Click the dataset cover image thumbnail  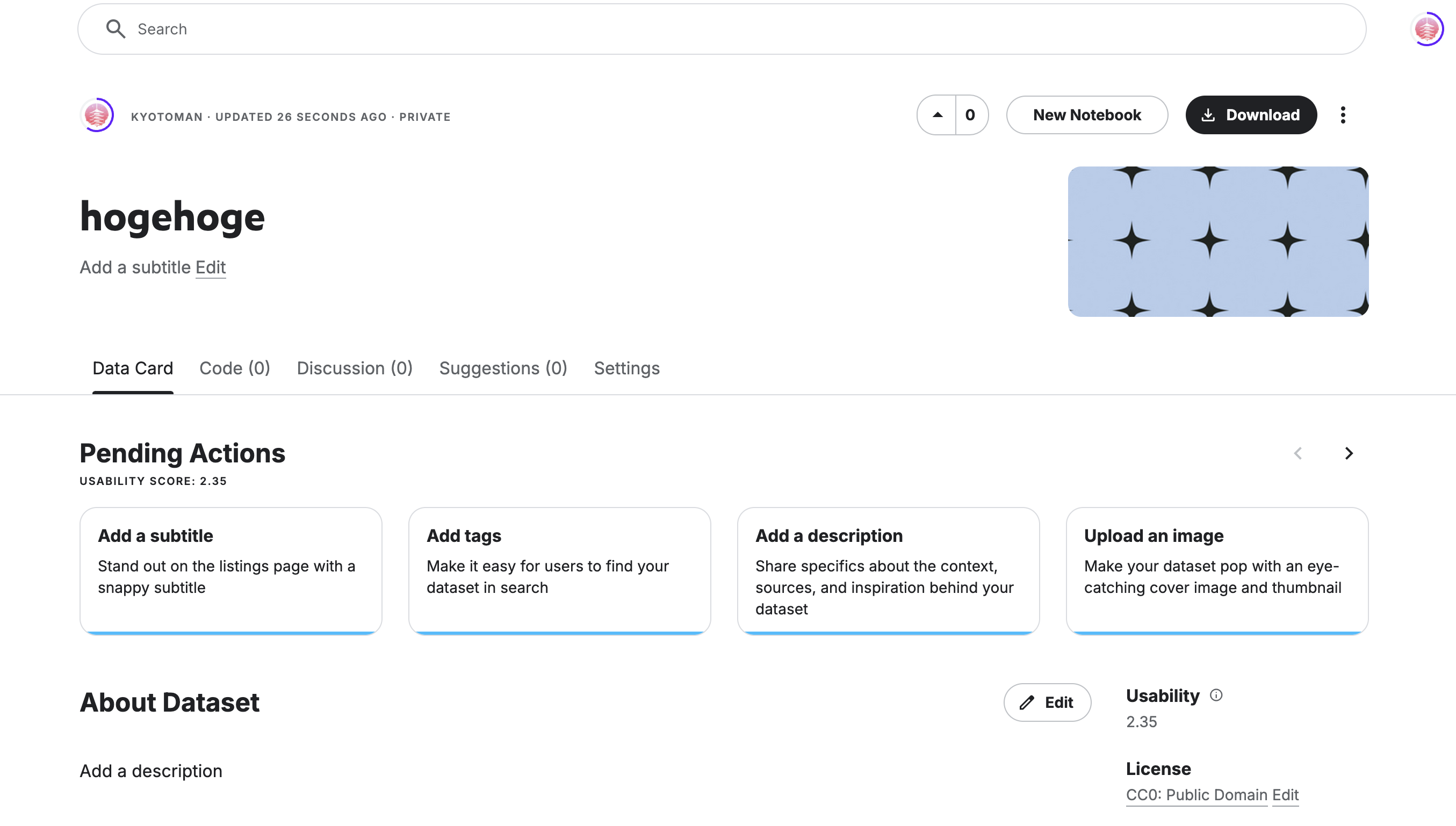[x=1217, y=242]
